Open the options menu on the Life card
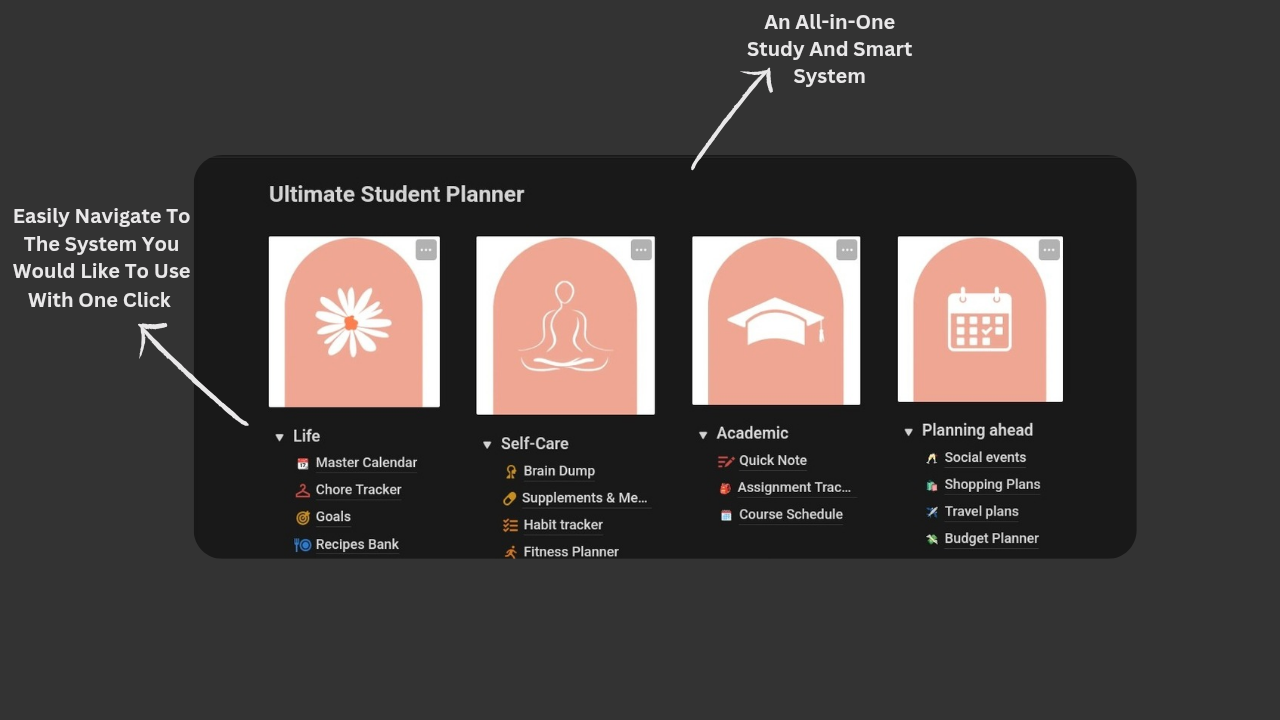1280x720 pixels. click(x=426, y=249)
